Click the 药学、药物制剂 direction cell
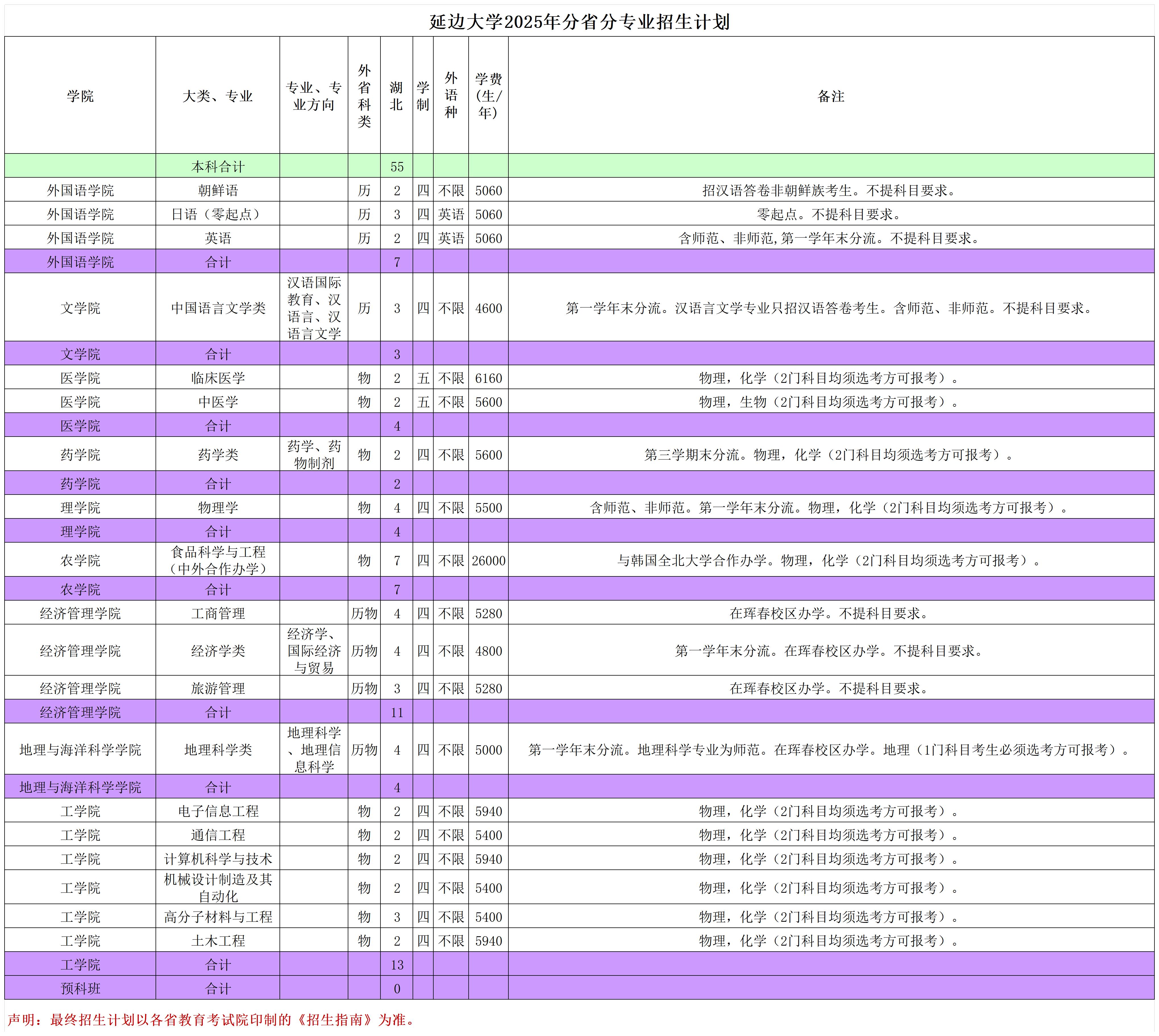This screenshot has width=1159, height=1036. point(314,454)
